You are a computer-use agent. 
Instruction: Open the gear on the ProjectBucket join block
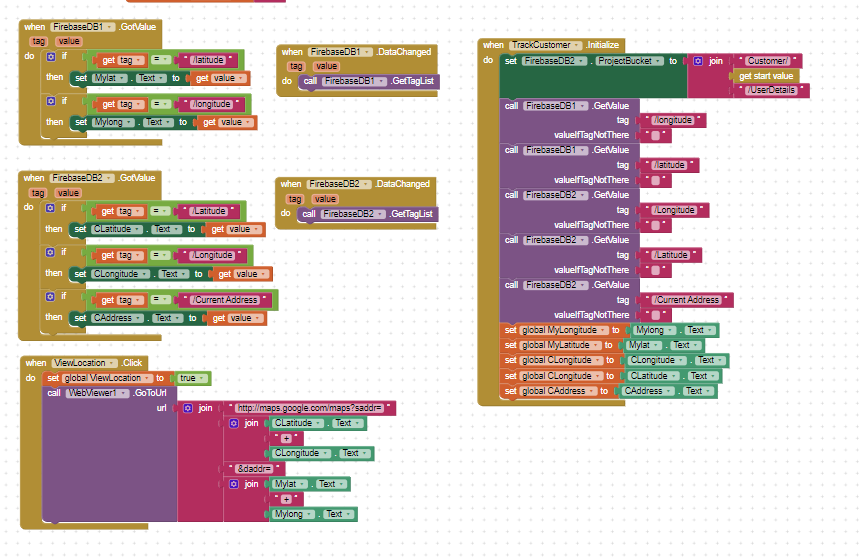click(698, 61)
